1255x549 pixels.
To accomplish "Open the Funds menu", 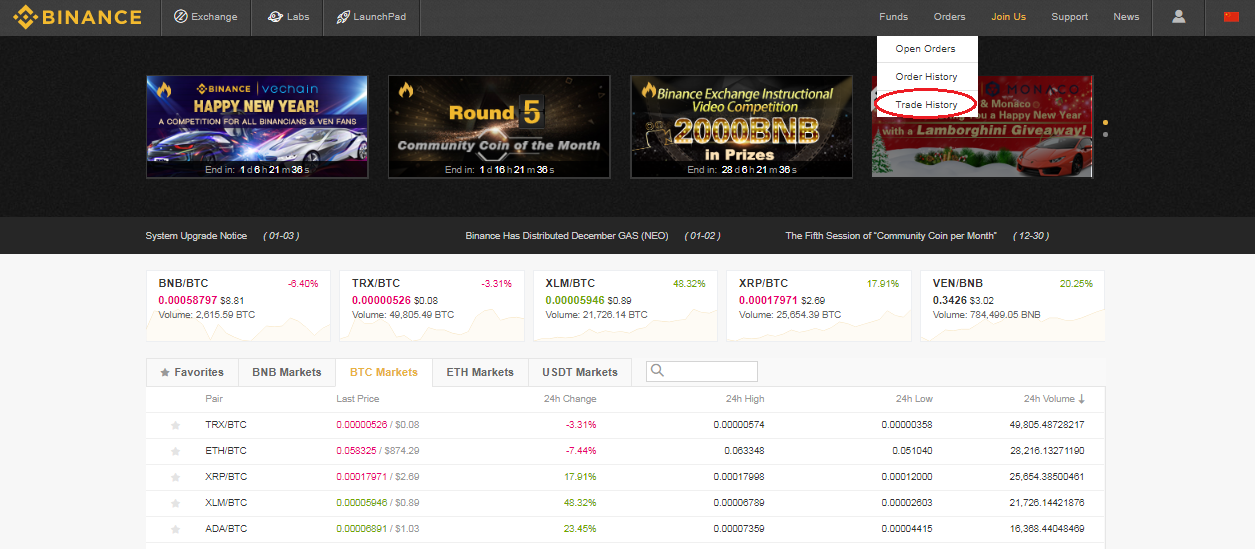I will tap(893, 17).
